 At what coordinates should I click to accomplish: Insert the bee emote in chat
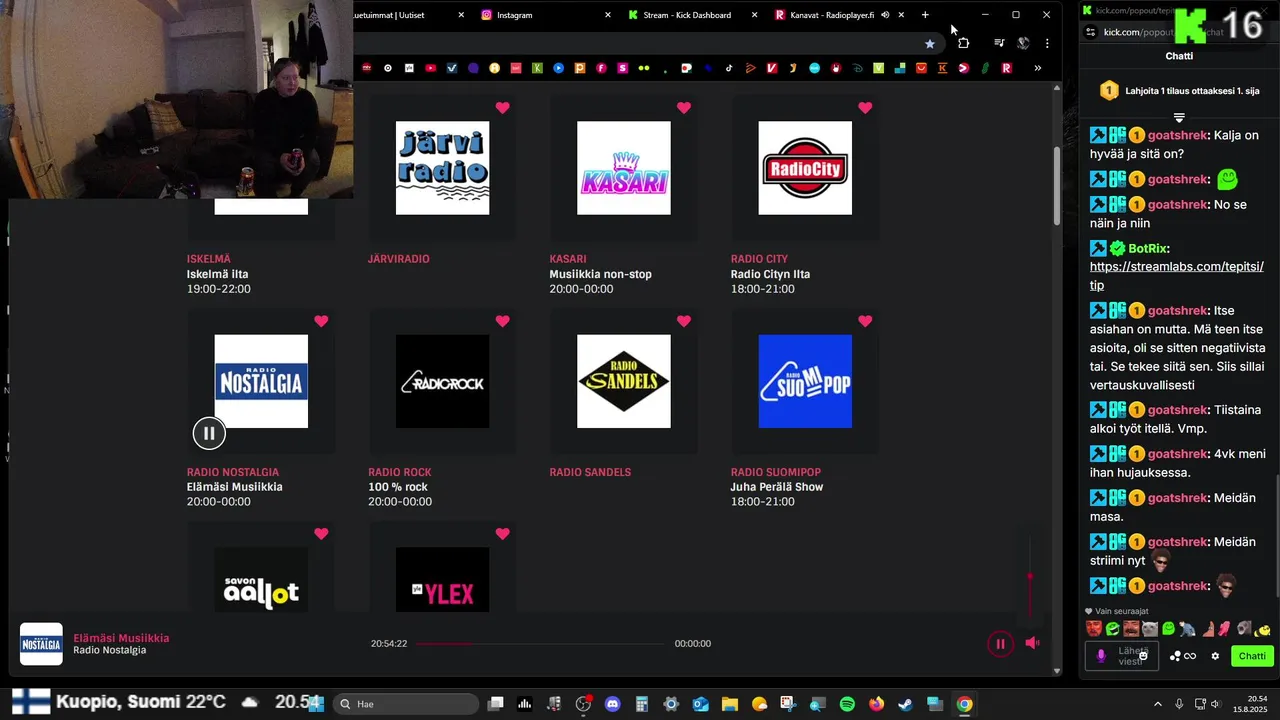pos(1263,629)
